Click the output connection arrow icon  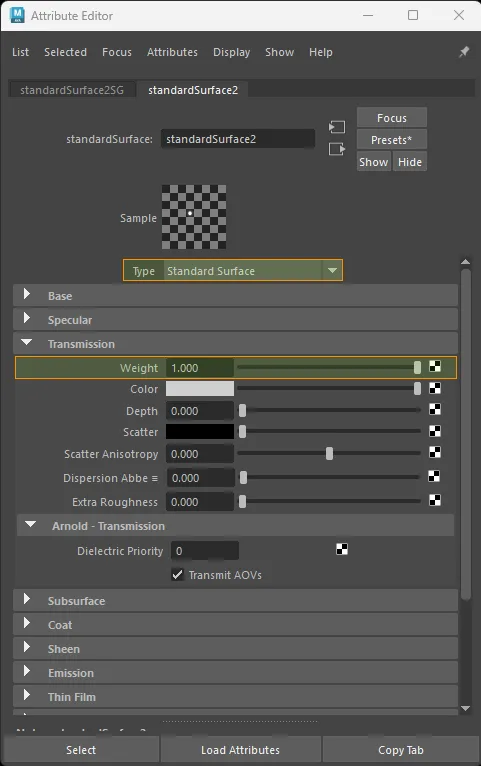(x=336, y=149)
